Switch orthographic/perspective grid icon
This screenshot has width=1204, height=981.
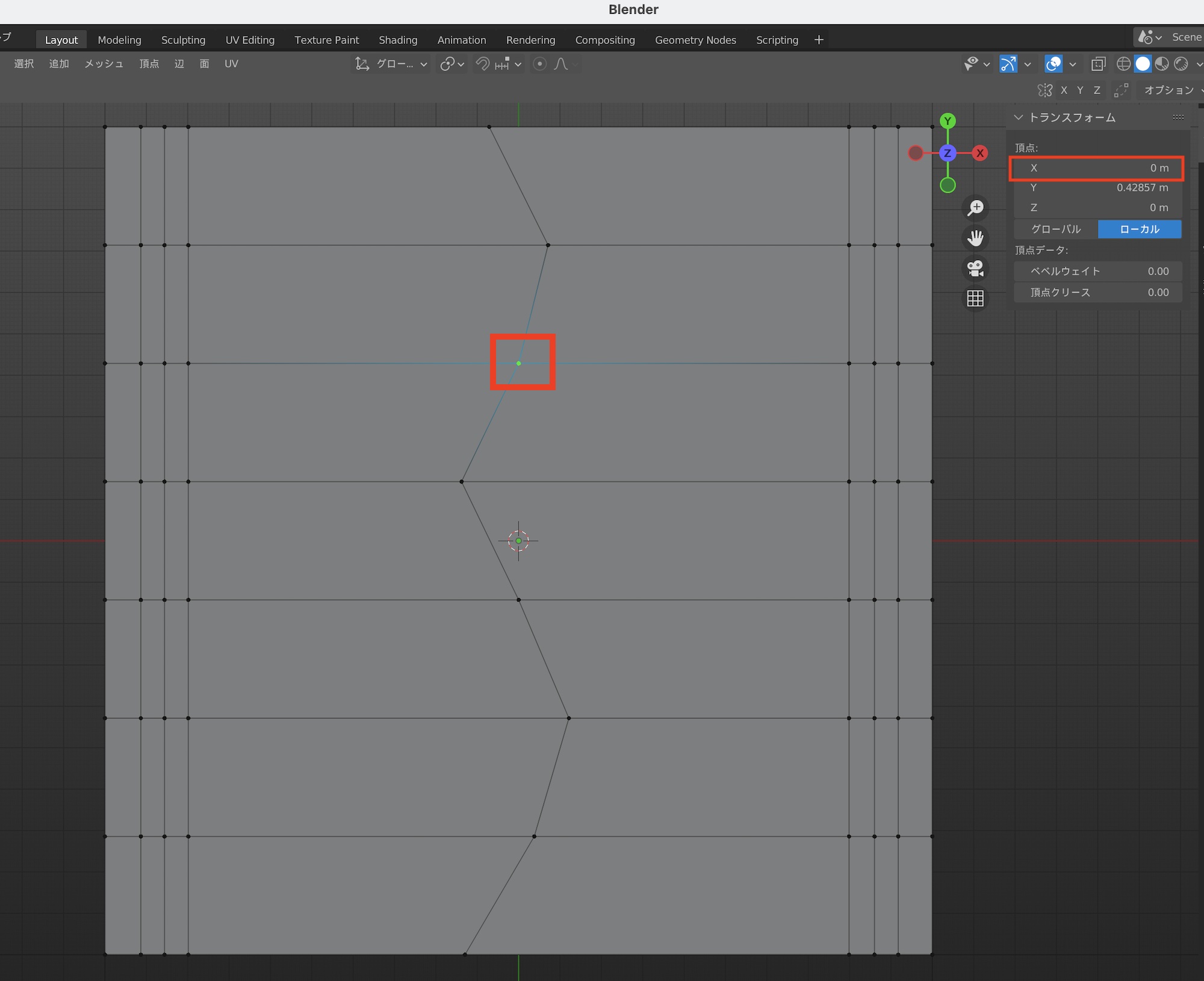(975, 298)
